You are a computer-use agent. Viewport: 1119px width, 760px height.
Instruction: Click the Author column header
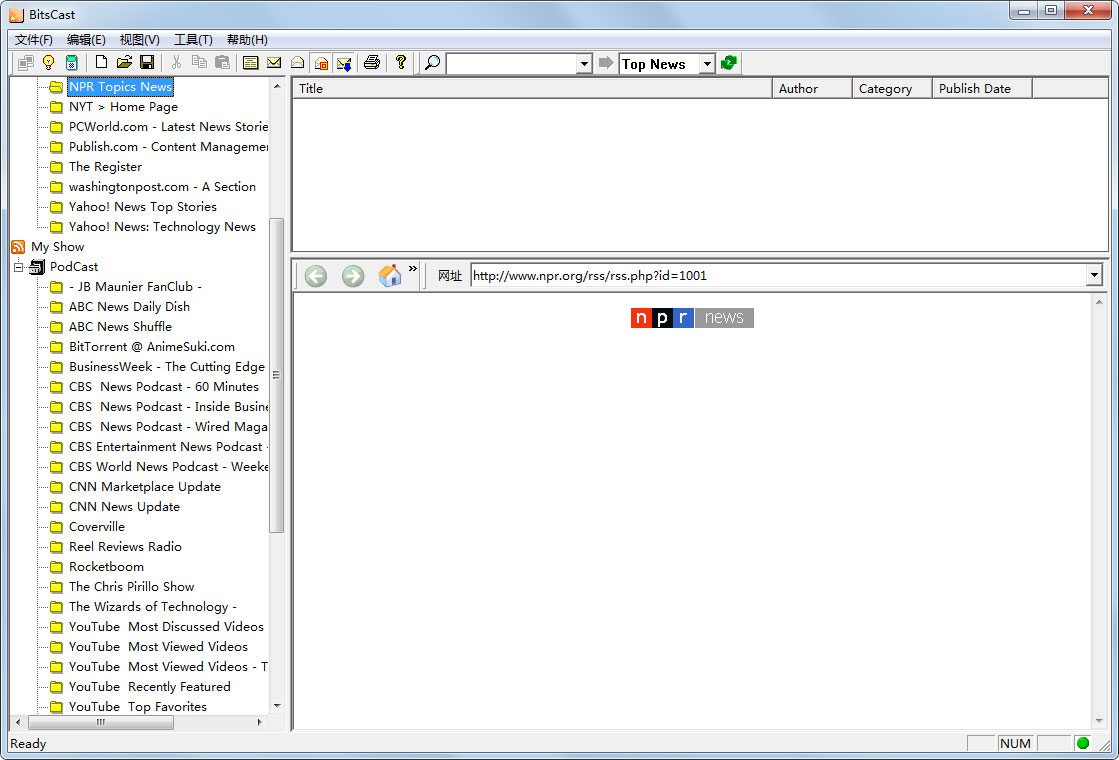[x=811, y=89]
